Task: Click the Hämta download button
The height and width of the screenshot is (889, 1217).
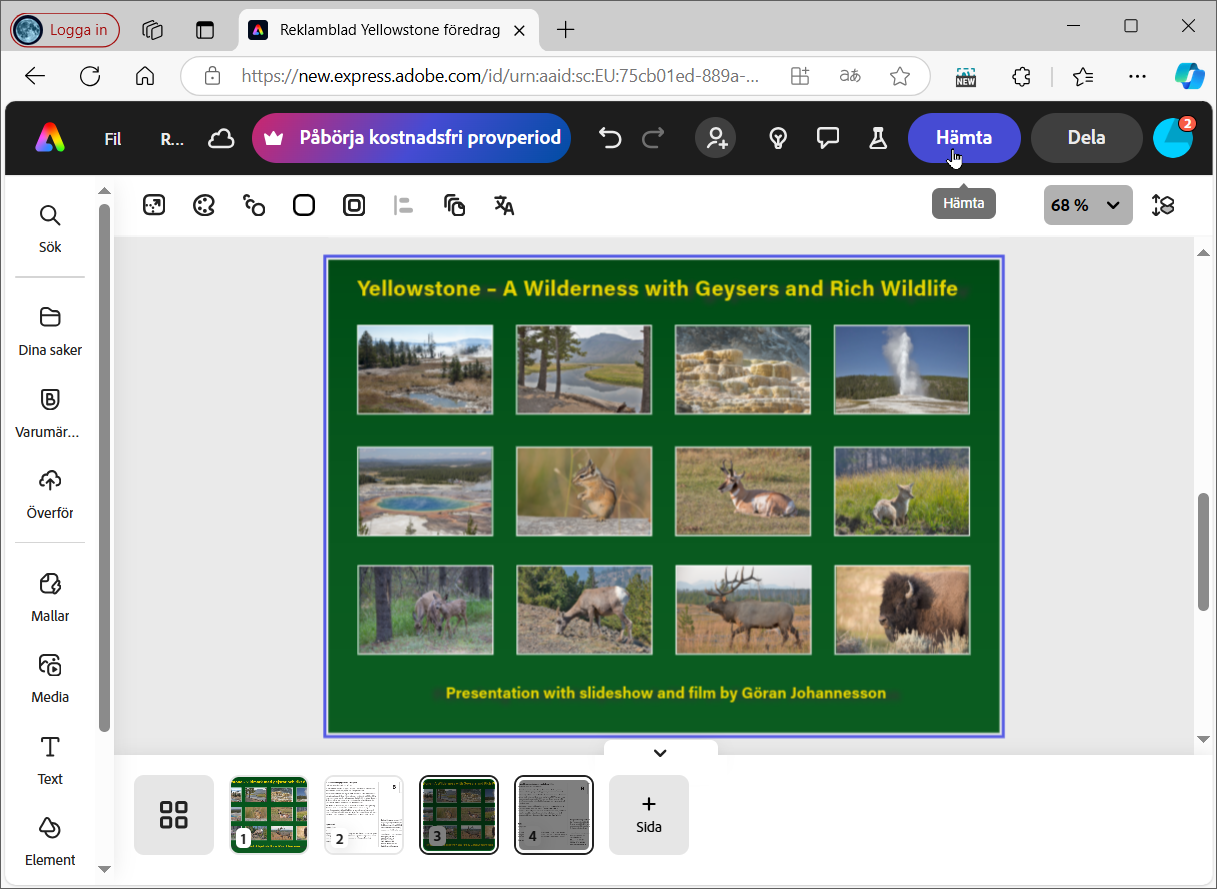Action: pos(964,138)
